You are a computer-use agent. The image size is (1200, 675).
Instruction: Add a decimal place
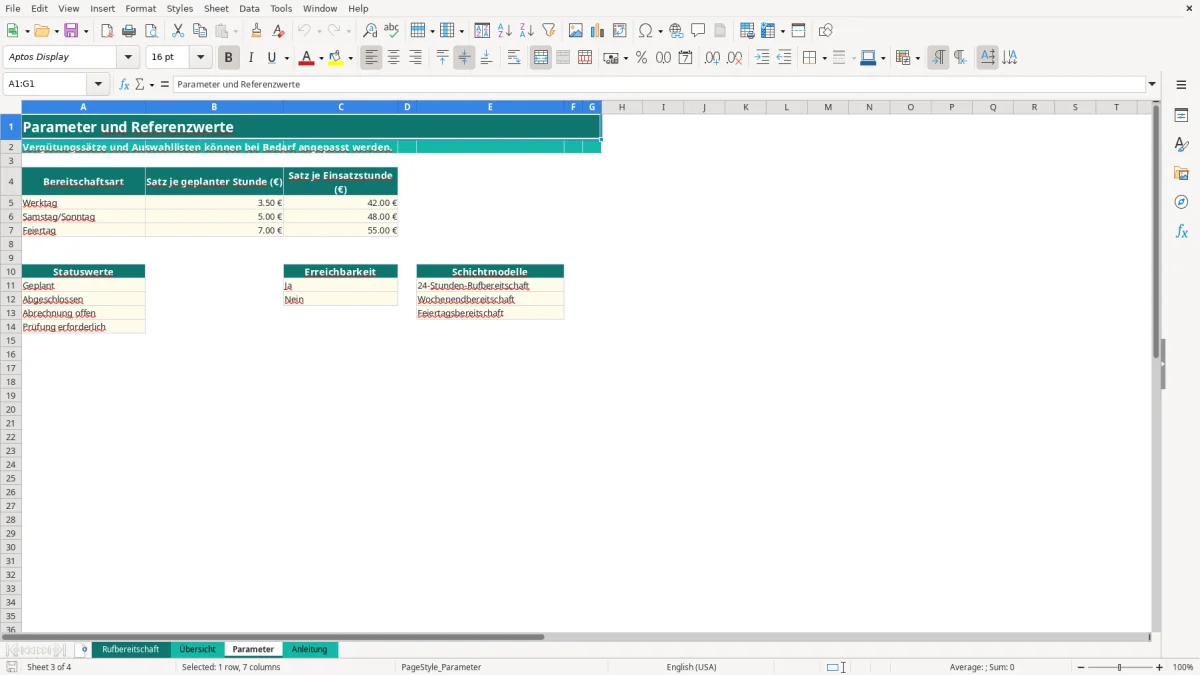713,58
